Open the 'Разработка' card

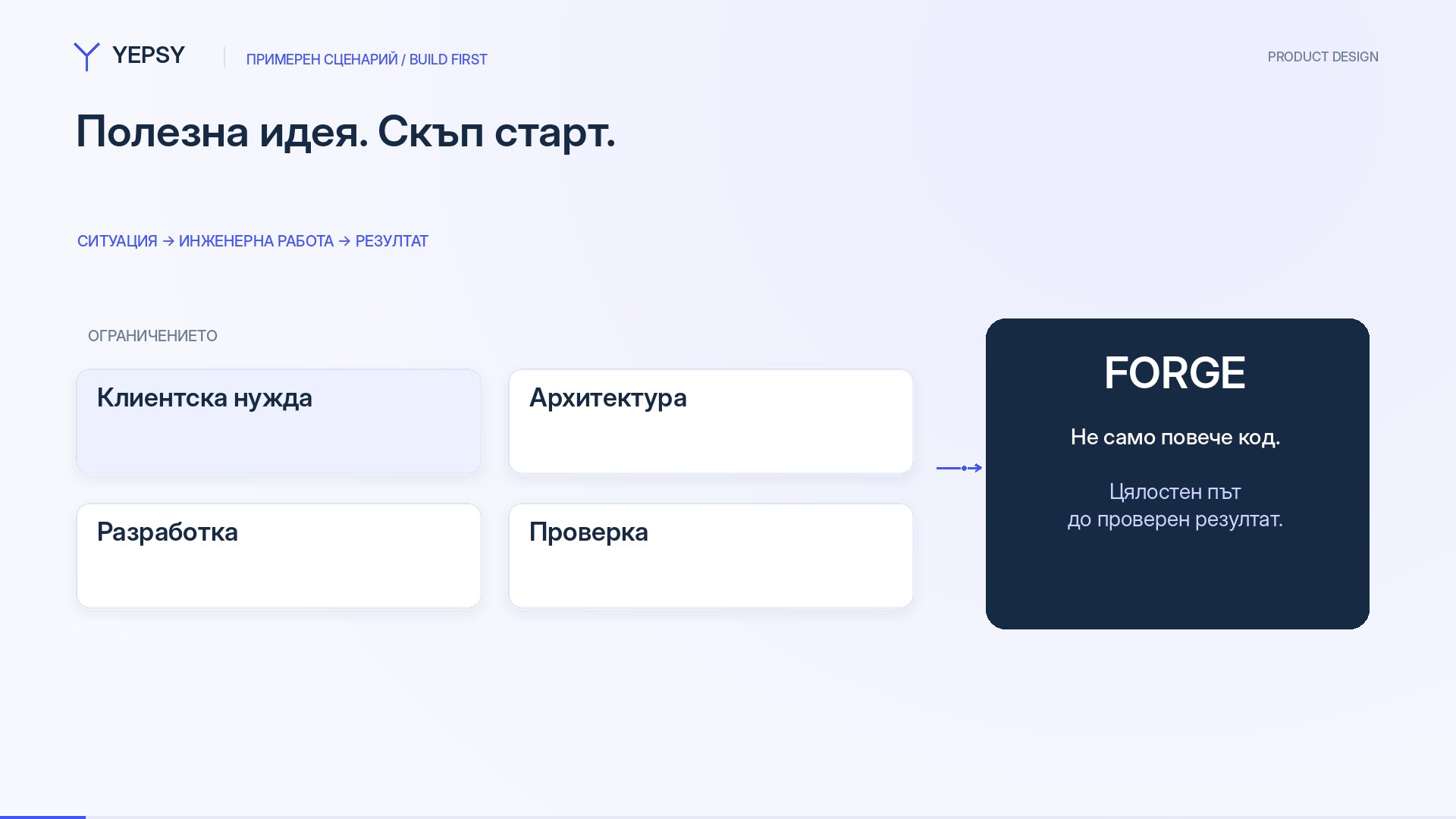click(279, 555)
